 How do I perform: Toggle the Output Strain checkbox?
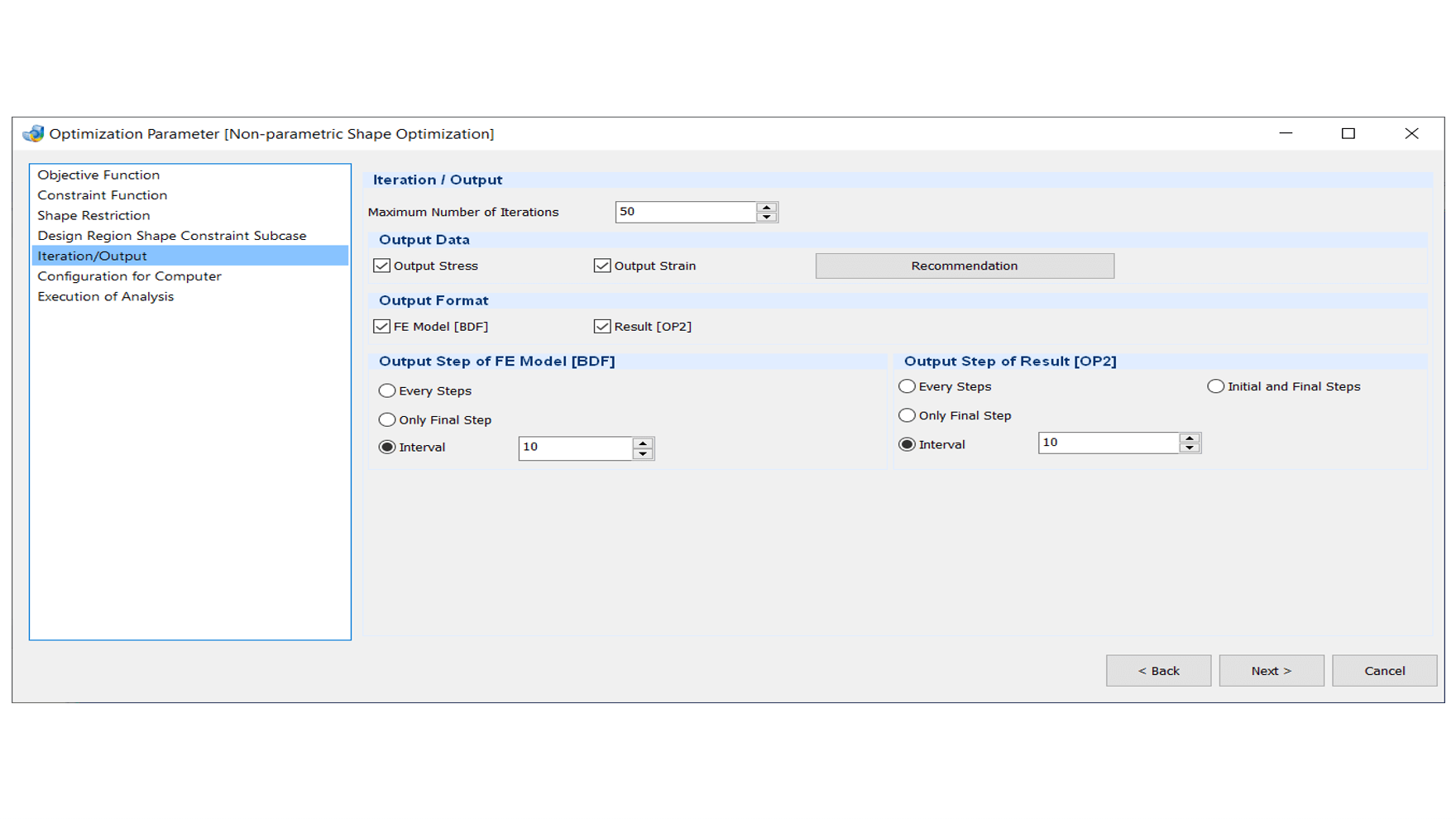coord(602,266)
